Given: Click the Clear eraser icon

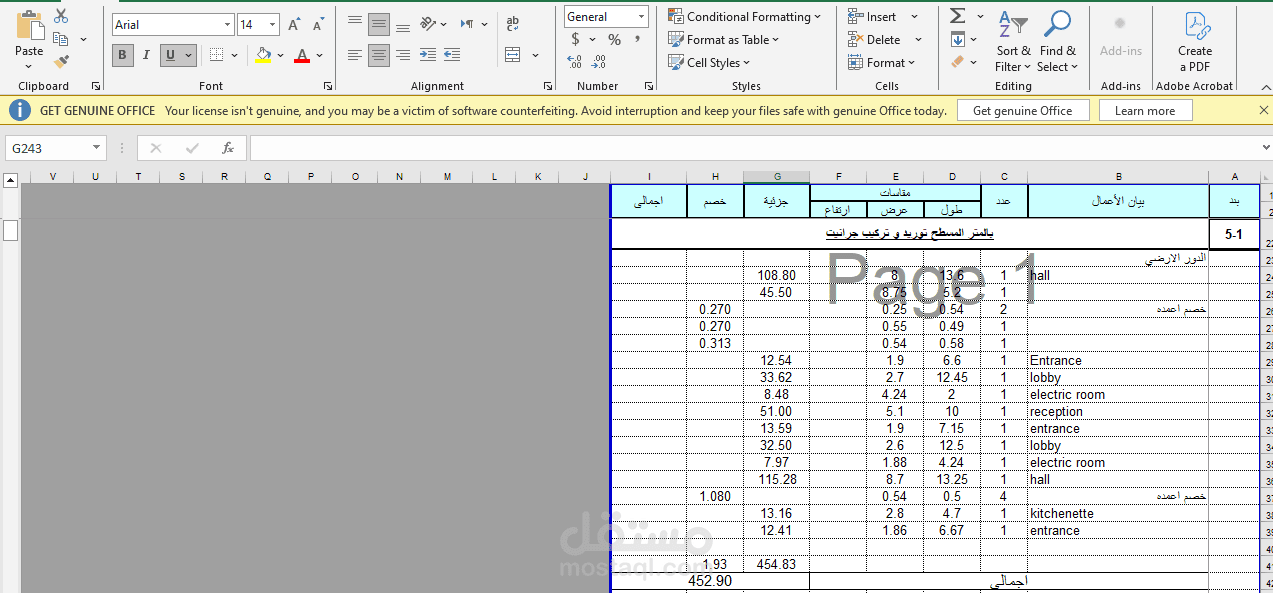Looking at the screenshot, I should (x=957, y=62).
